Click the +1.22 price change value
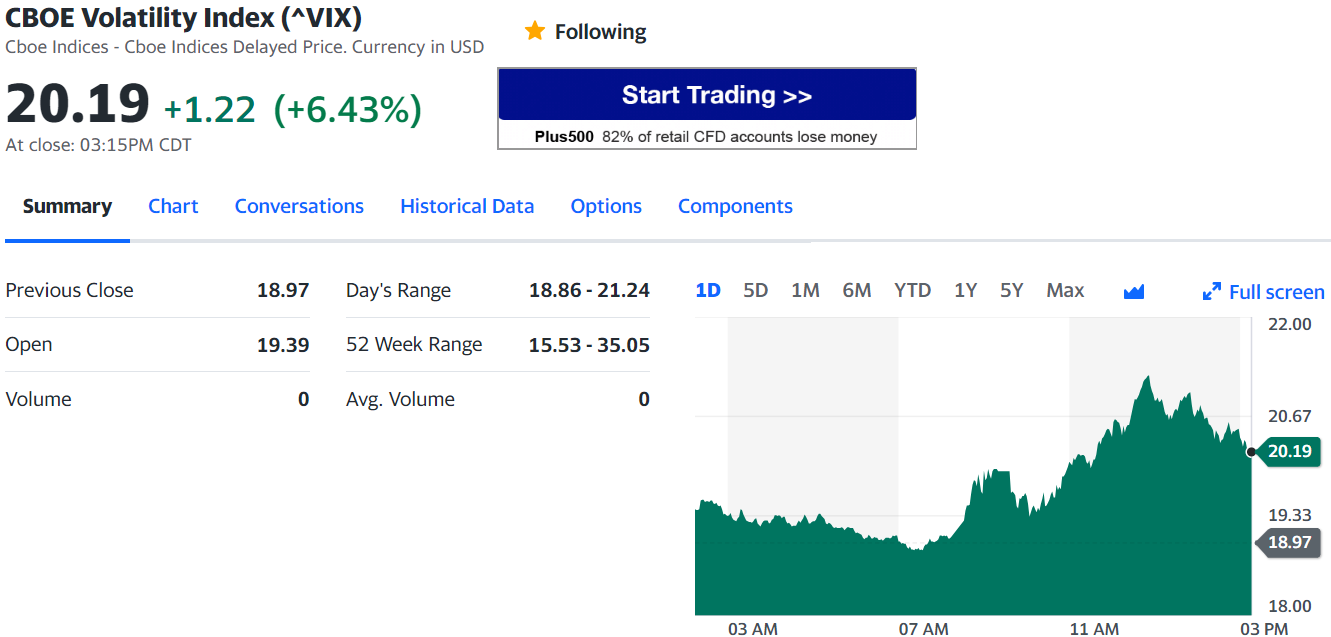 tap(210, 109)
